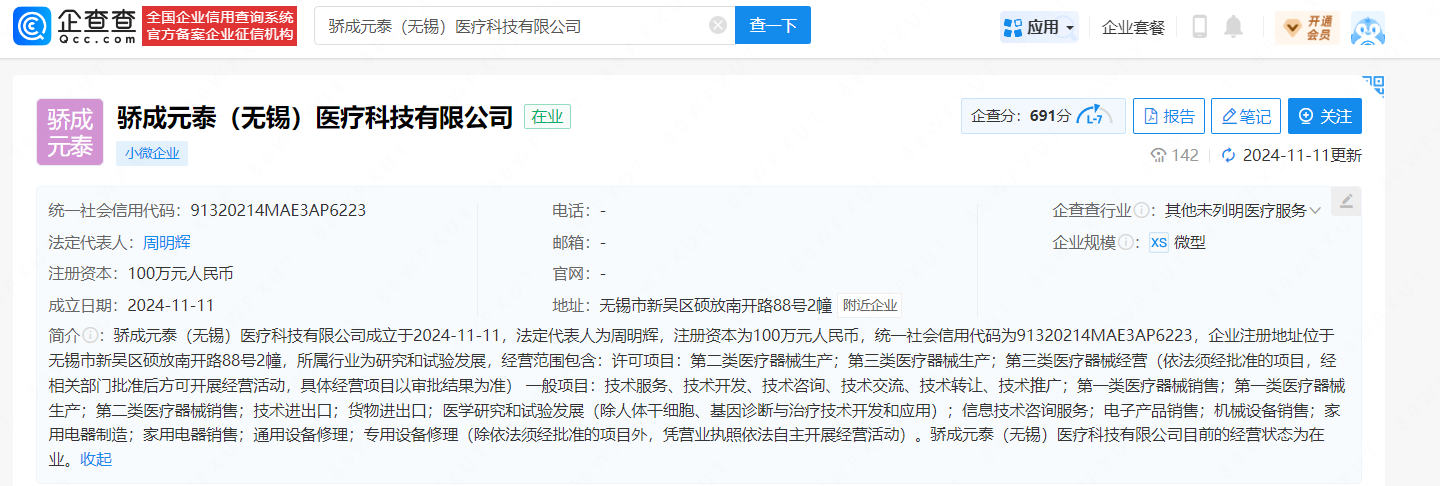This screenshot has height=486, width=1440.
Task: Clear the search box with the X icon
Action: (x=718, y=26)
